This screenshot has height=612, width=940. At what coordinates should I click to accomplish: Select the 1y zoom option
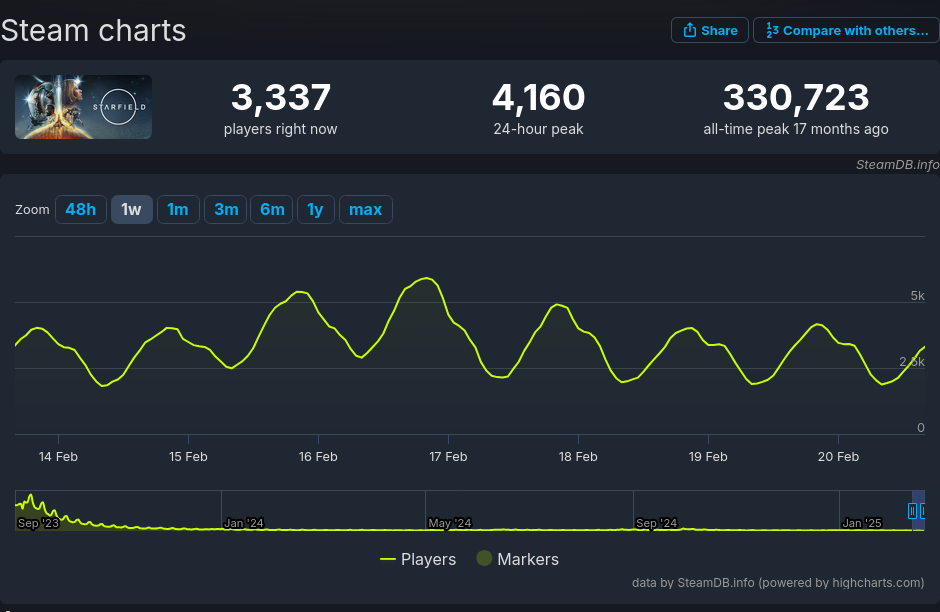[316, 209]
